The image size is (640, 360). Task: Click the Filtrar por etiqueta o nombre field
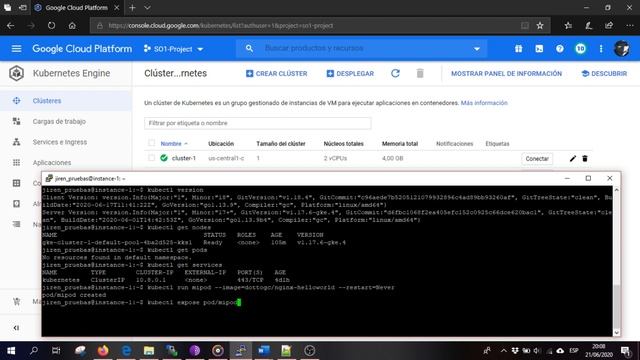pyautogui.click(x=258, y=123)
